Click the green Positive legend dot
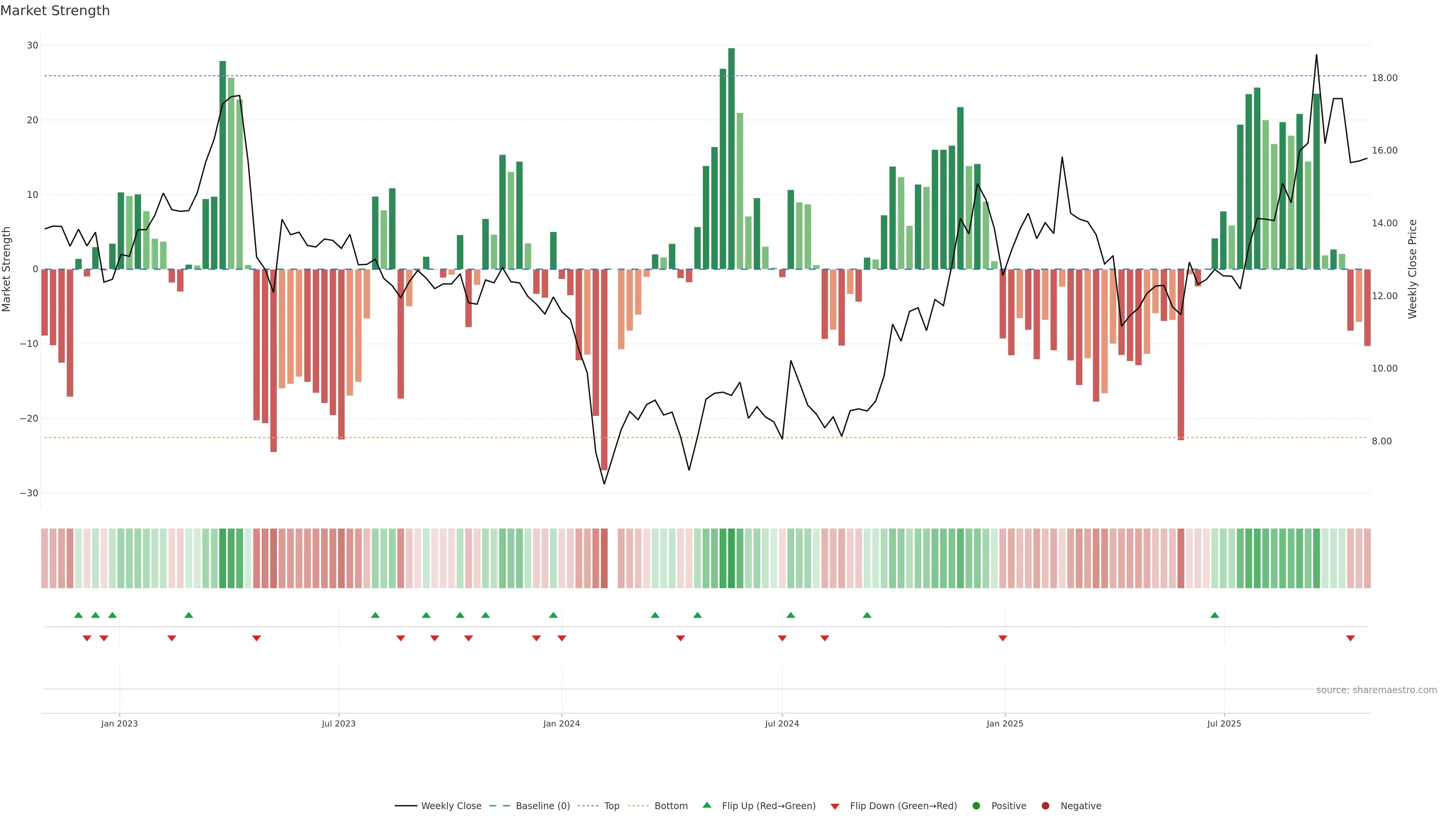 point(976,806)
